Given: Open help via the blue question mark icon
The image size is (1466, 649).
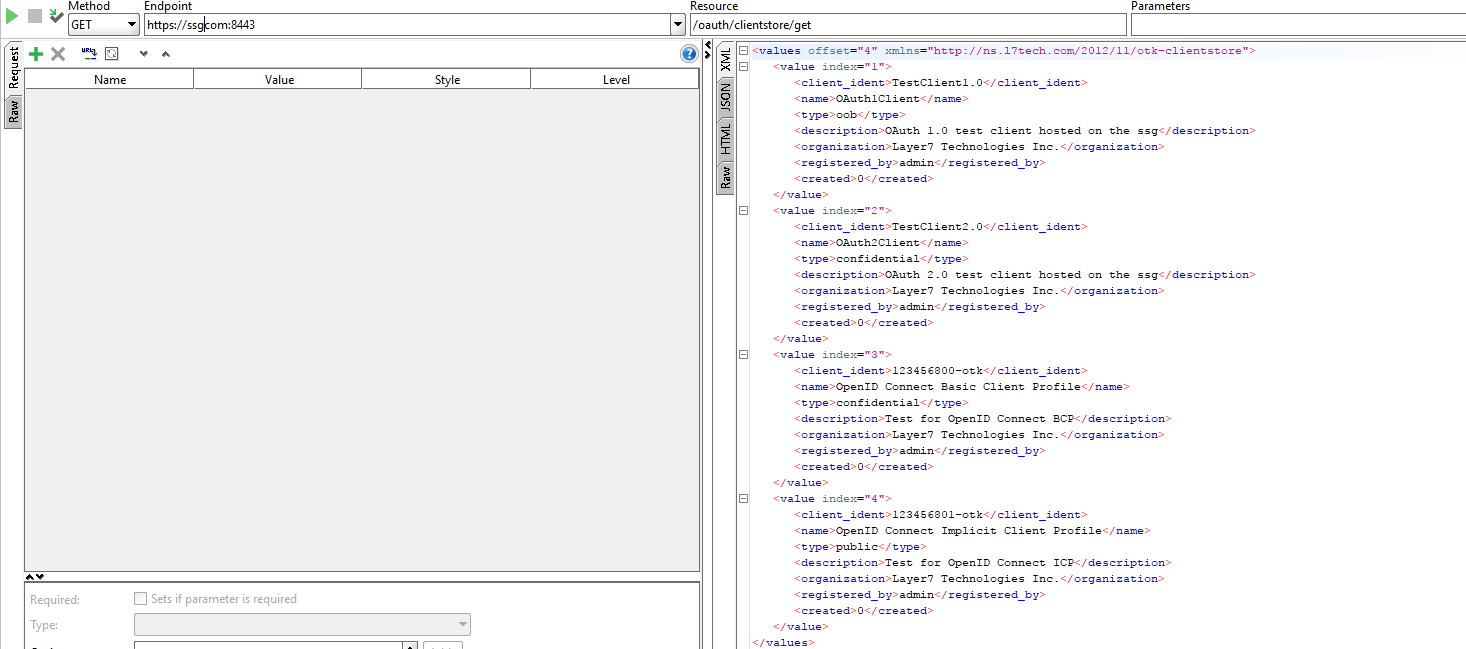Looking at the screenshot, I should click(689, 54).
